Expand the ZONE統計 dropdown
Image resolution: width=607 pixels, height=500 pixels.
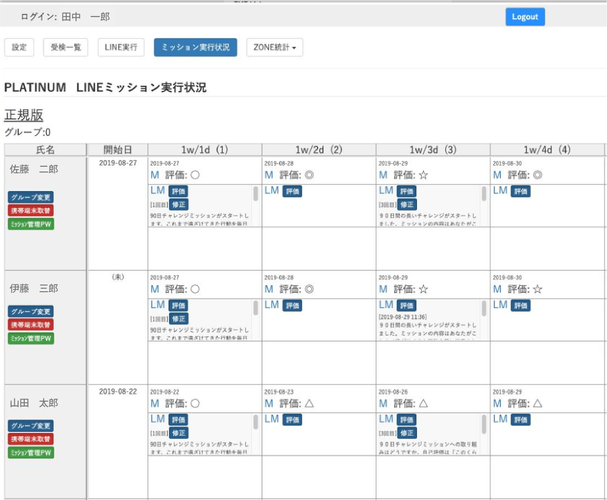(277, 47)
